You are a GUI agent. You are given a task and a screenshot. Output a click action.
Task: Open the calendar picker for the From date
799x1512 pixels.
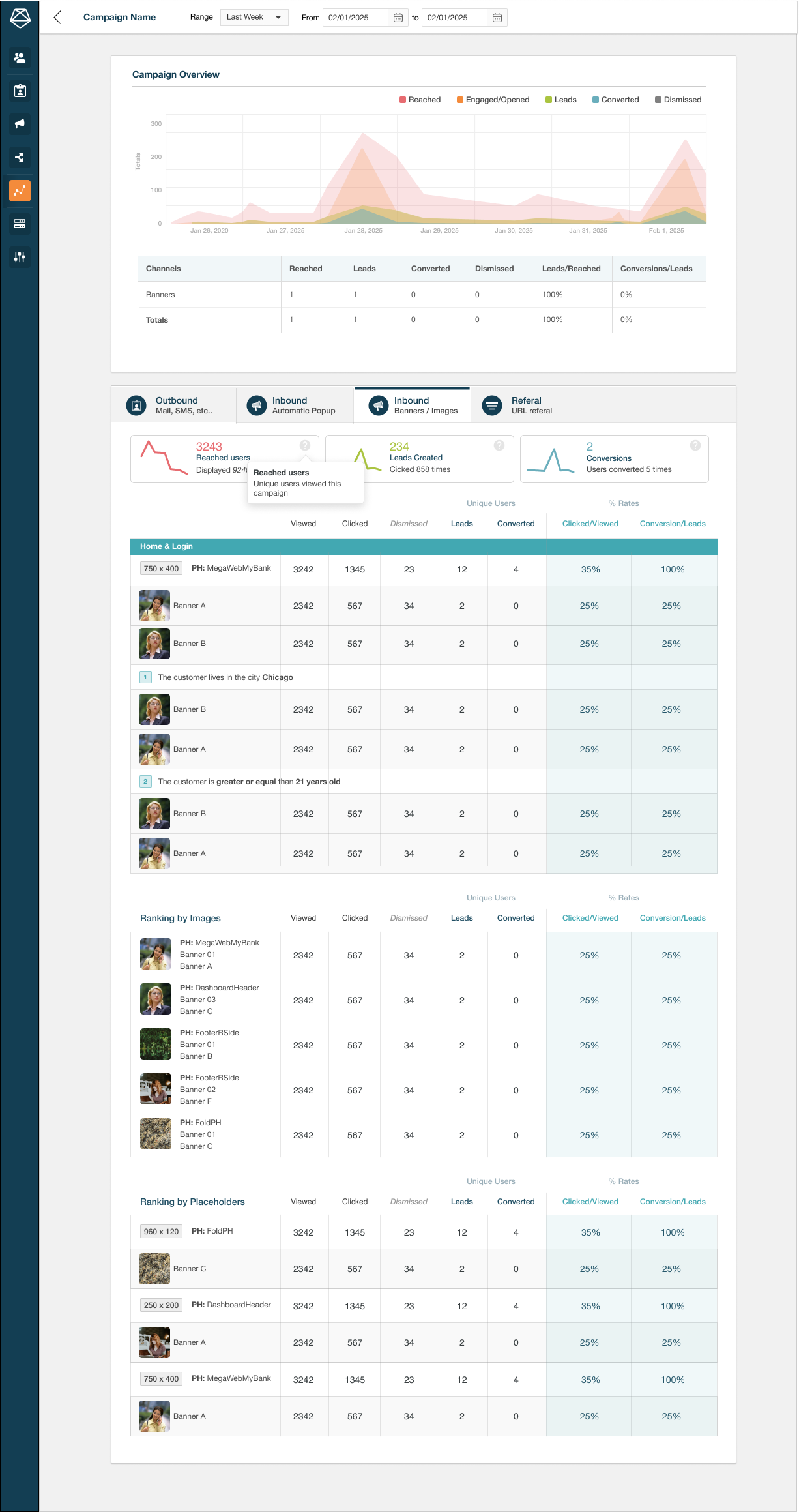(398, 18)
